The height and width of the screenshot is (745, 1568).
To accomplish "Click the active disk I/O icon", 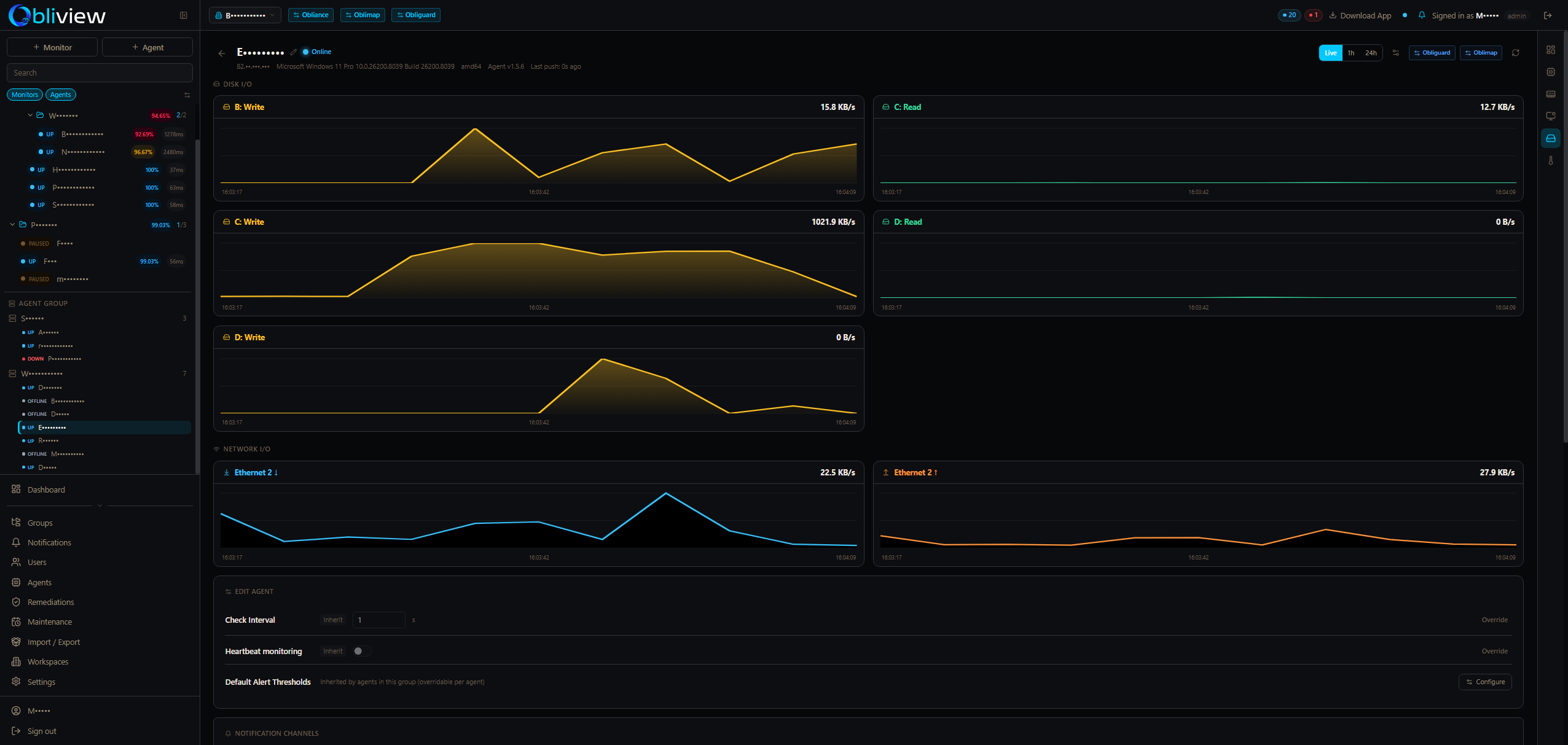I will coord(1551,138).
